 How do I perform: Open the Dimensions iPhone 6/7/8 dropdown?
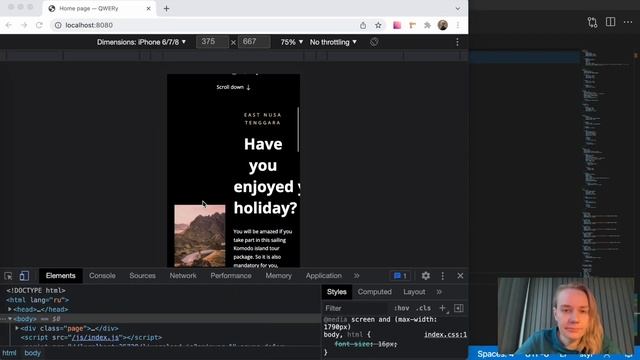click(x=141, y=42)
